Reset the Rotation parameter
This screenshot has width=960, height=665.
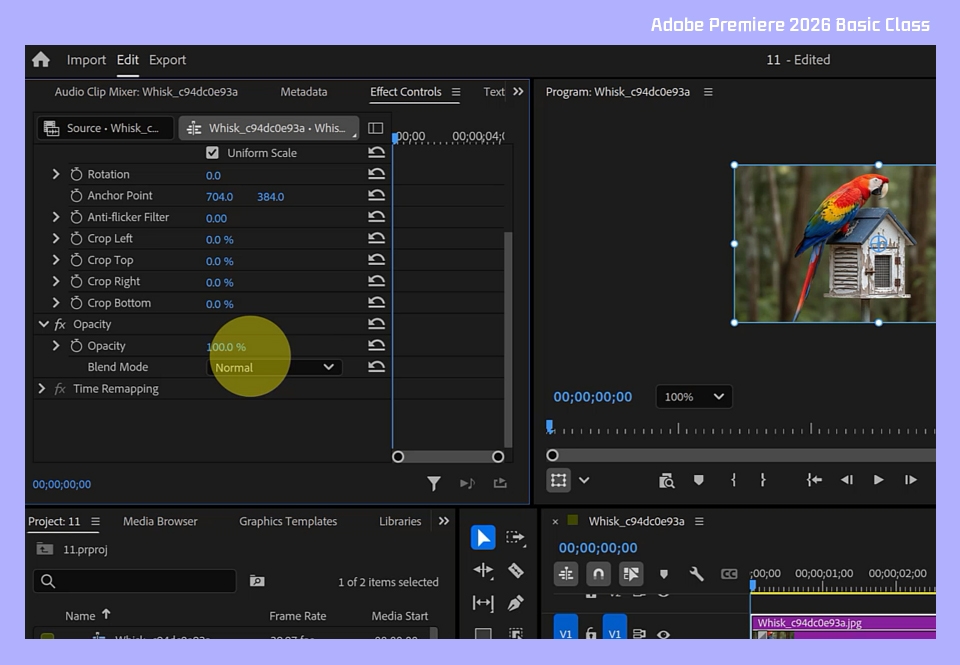(377, 174)
